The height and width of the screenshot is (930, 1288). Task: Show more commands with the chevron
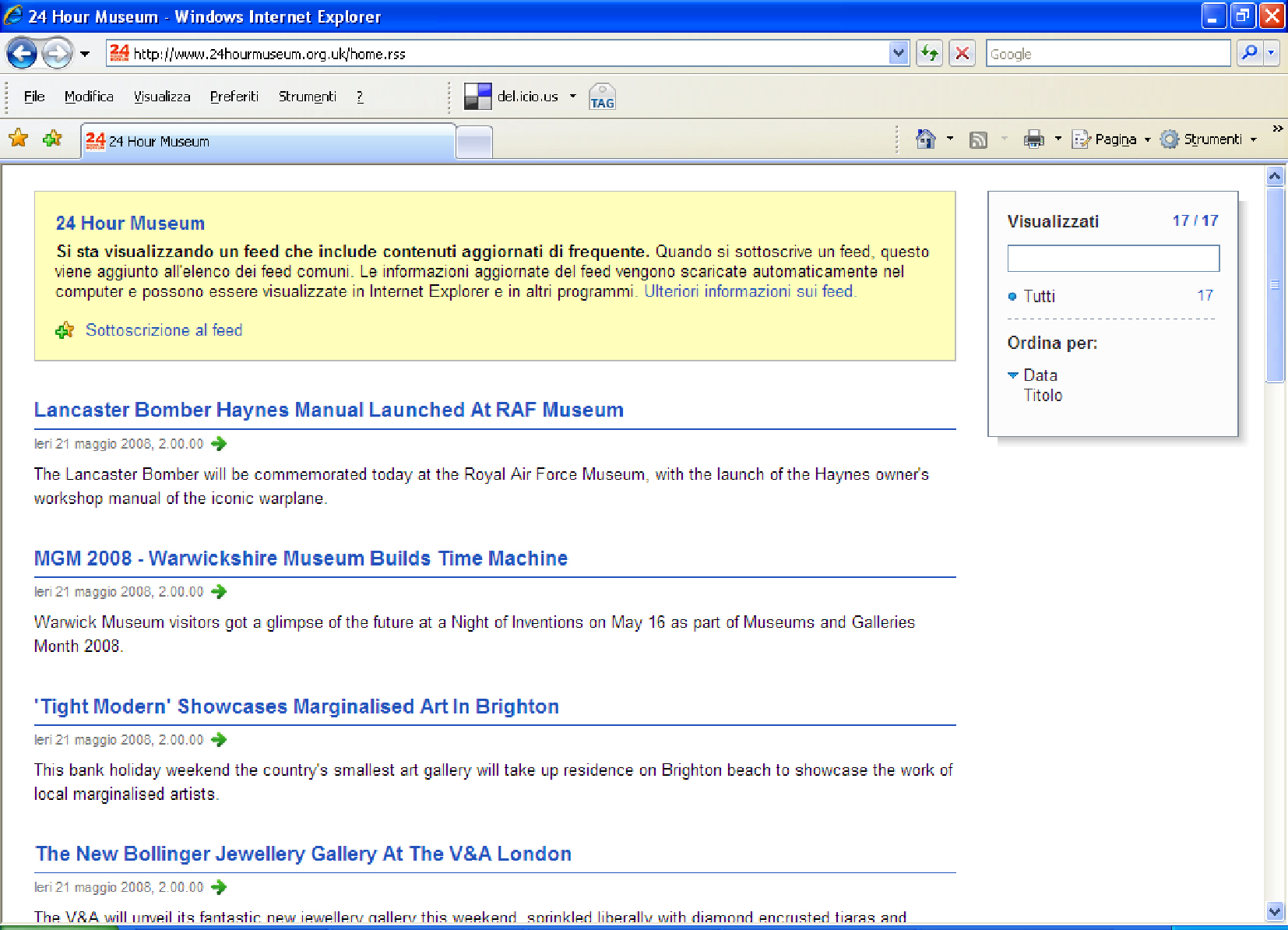coord(1278,129)
